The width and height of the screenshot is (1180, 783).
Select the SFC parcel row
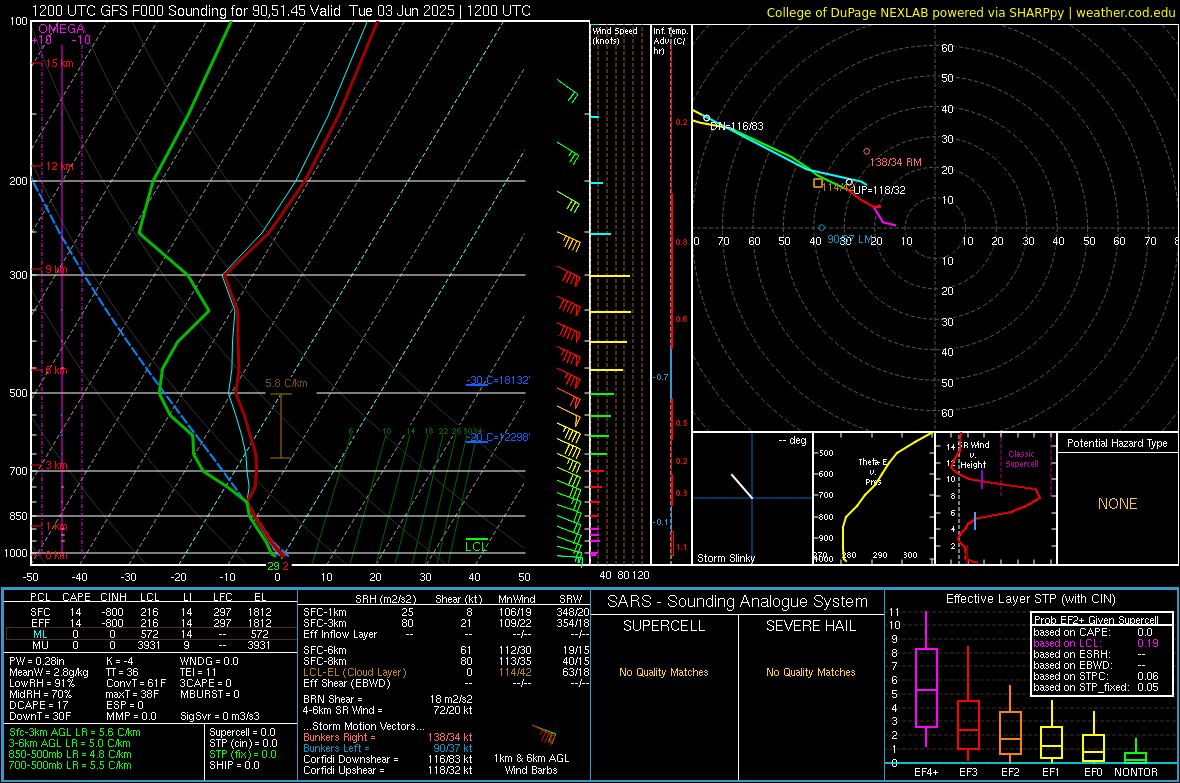(150, 612)
